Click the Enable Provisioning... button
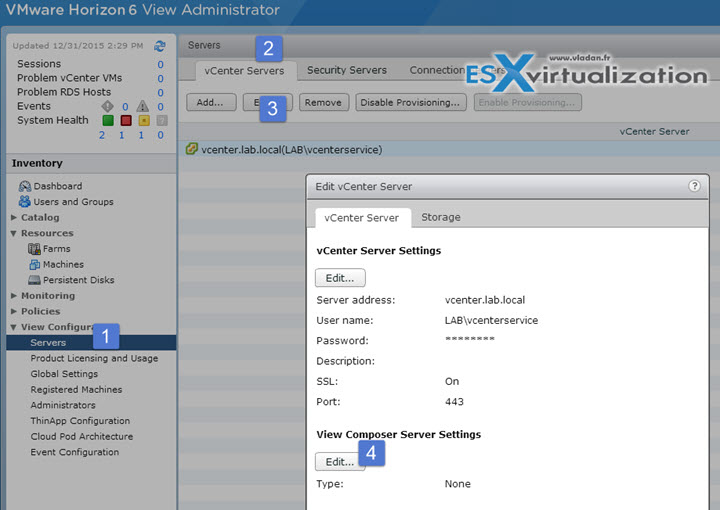Viewport: 720px width, 510px height. 527,102
